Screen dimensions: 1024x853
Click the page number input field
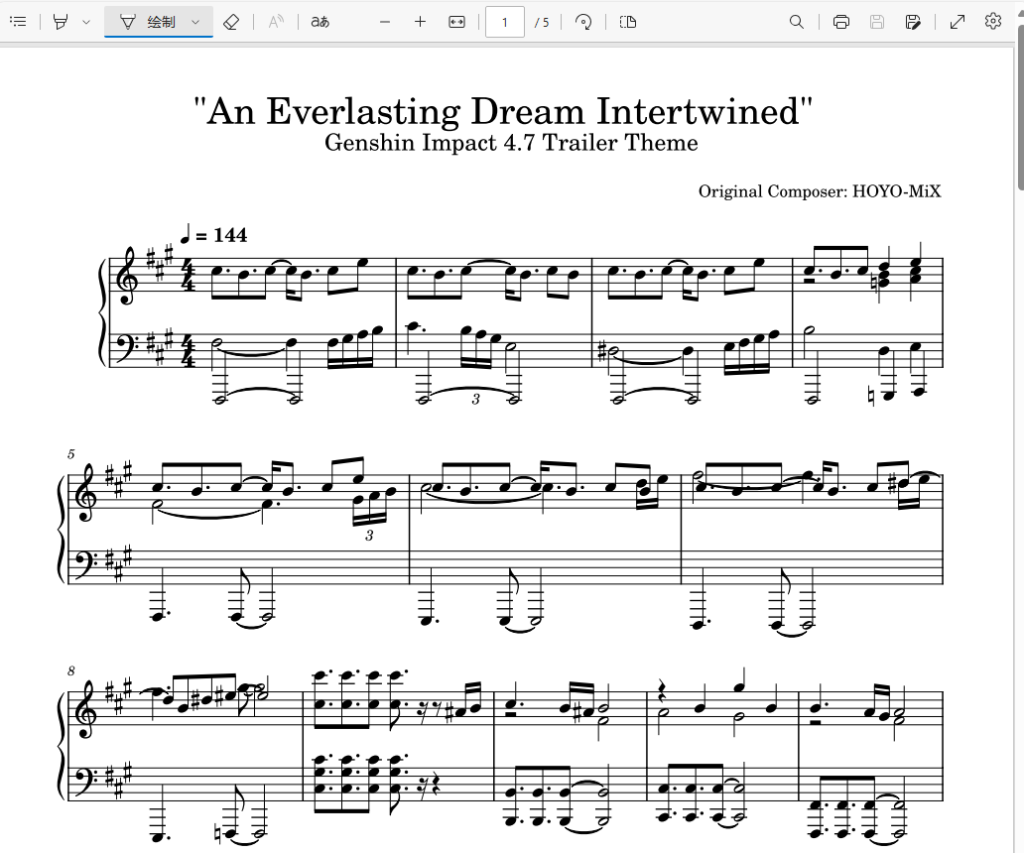click(x=504, y=22)
